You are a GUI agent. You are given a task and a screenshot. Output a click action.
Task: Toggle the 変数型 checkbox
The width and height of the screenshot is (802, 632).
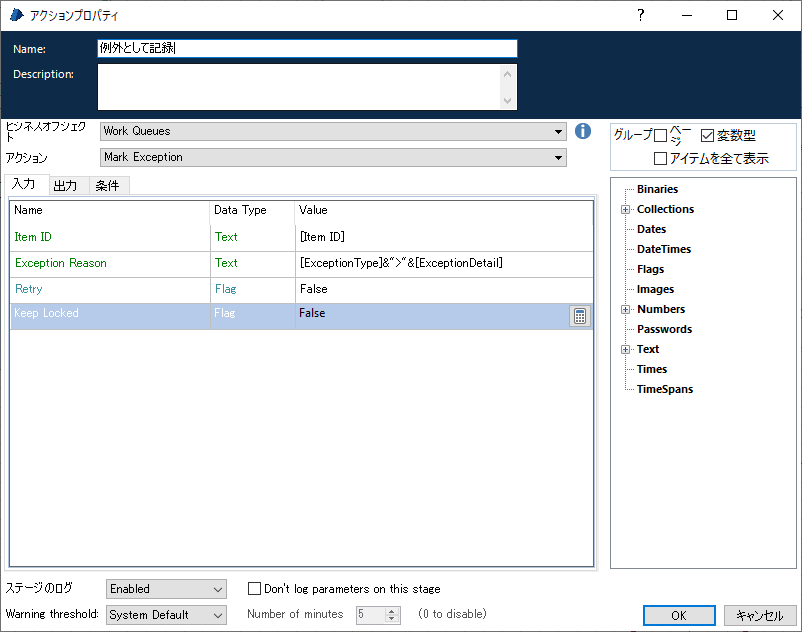tap(707, 136)
